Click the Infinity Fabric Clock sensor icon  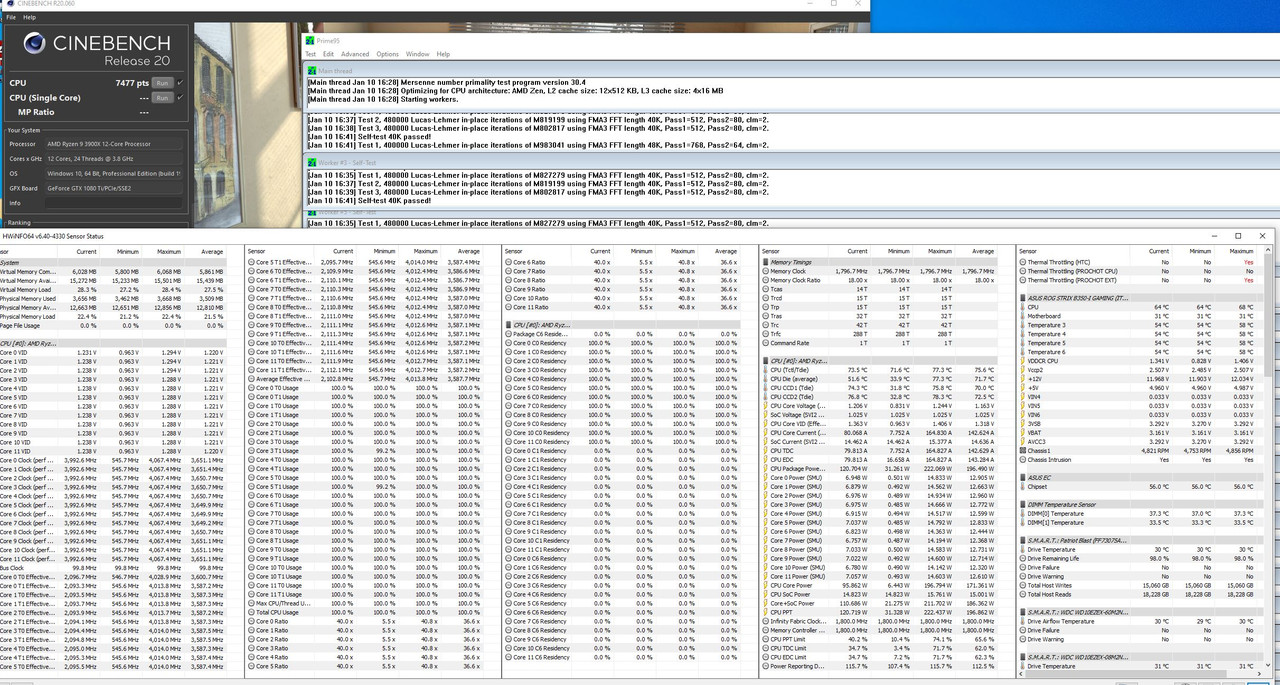[x=766, y=621]
